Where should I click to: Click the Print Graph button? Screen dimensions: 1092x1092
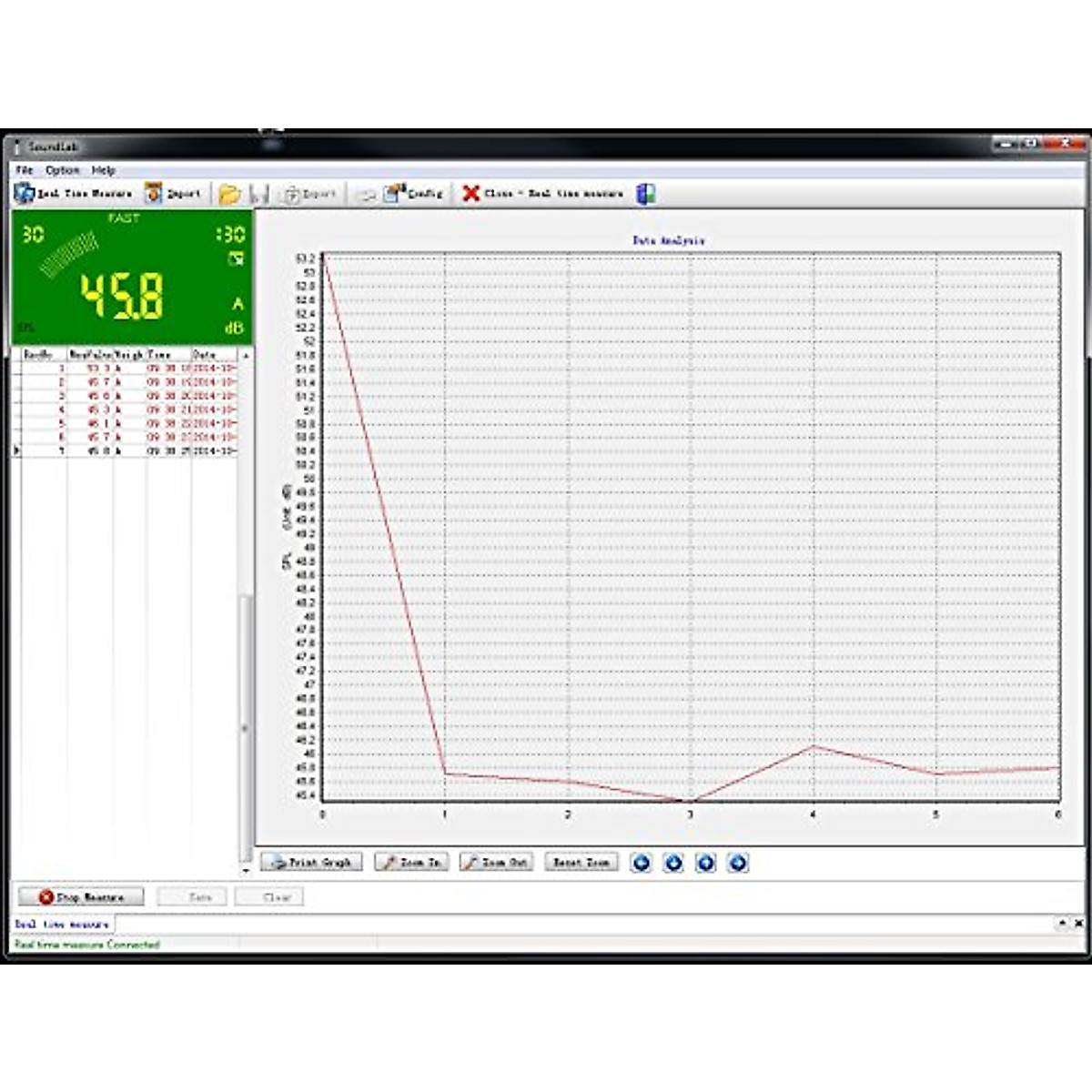311,862
